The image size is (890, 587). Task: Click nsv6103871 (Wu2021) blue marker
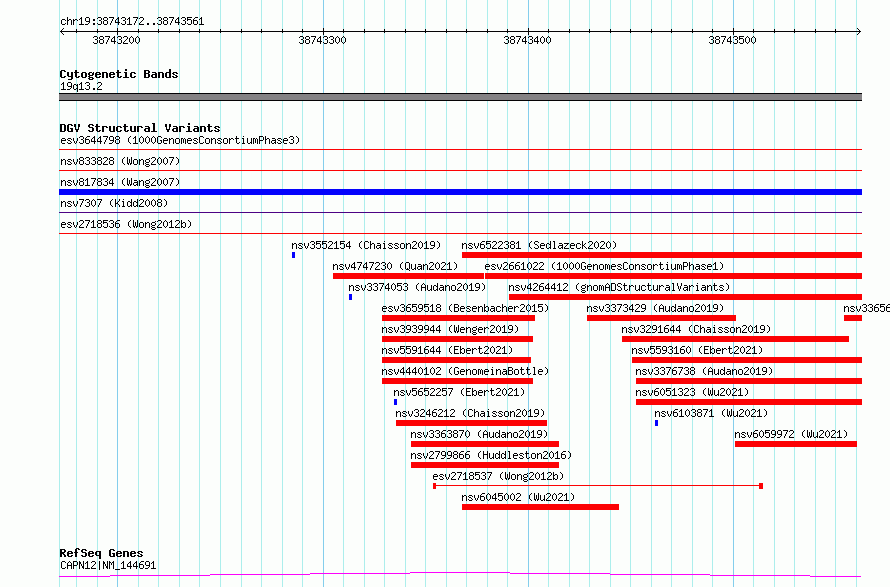656,424
